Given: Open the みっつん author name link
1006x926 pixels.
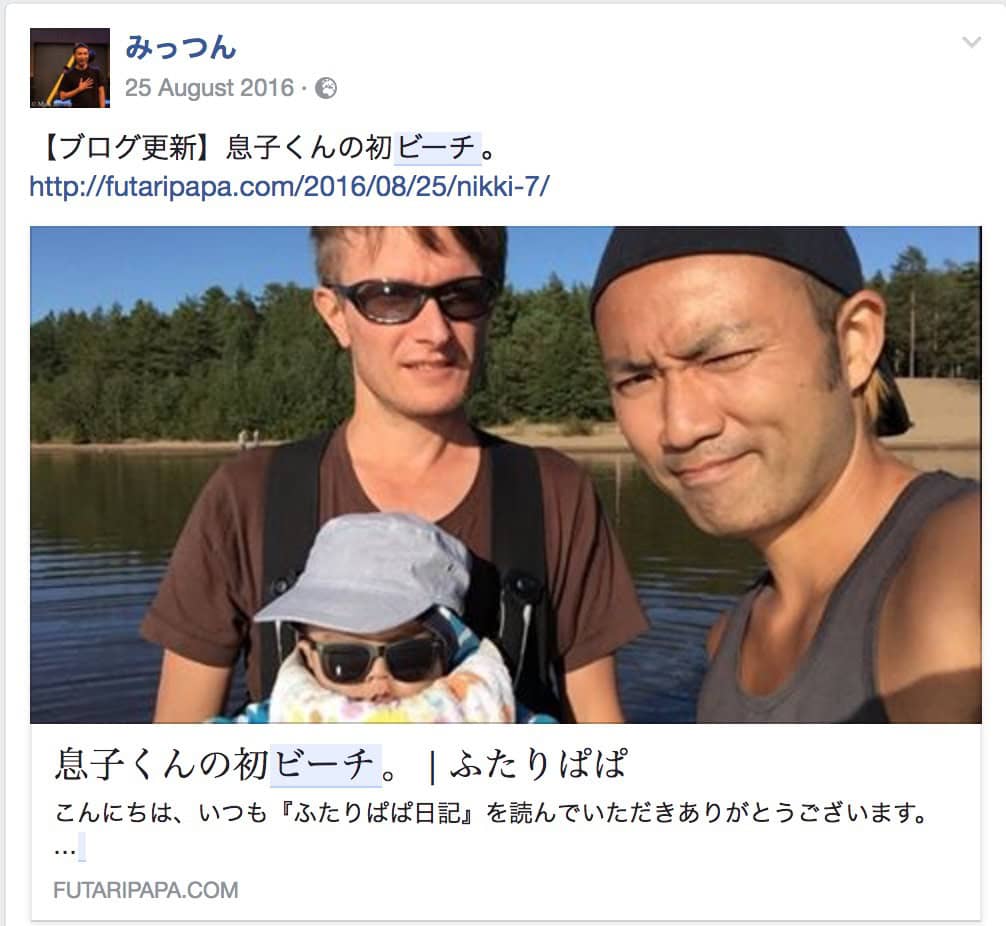Looking at the screenshot, I should coord(180,48).
